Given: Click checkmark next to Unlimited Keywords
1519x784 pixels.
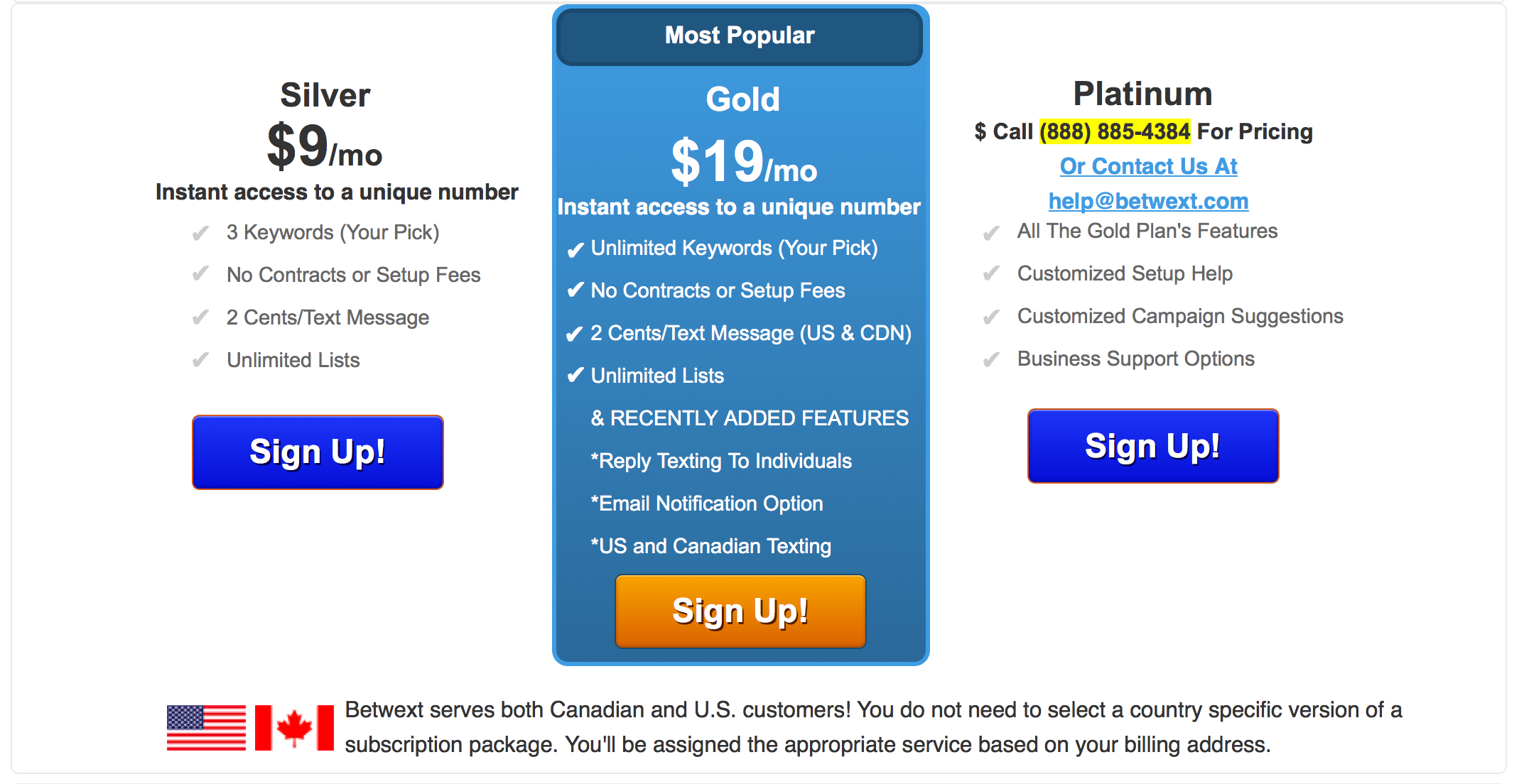Looking at the screenshot, I should [x=575, y=249].
